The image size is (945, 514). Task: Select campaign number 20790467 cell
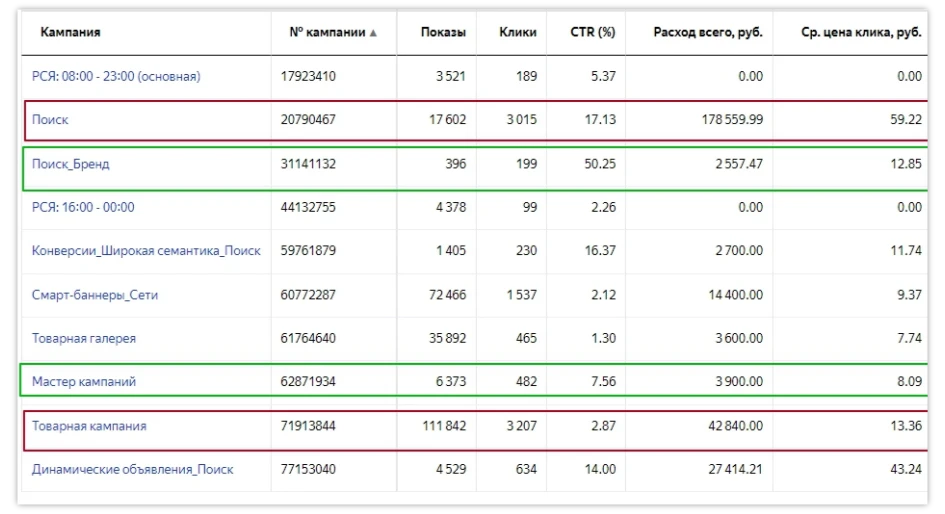point(308,120)
